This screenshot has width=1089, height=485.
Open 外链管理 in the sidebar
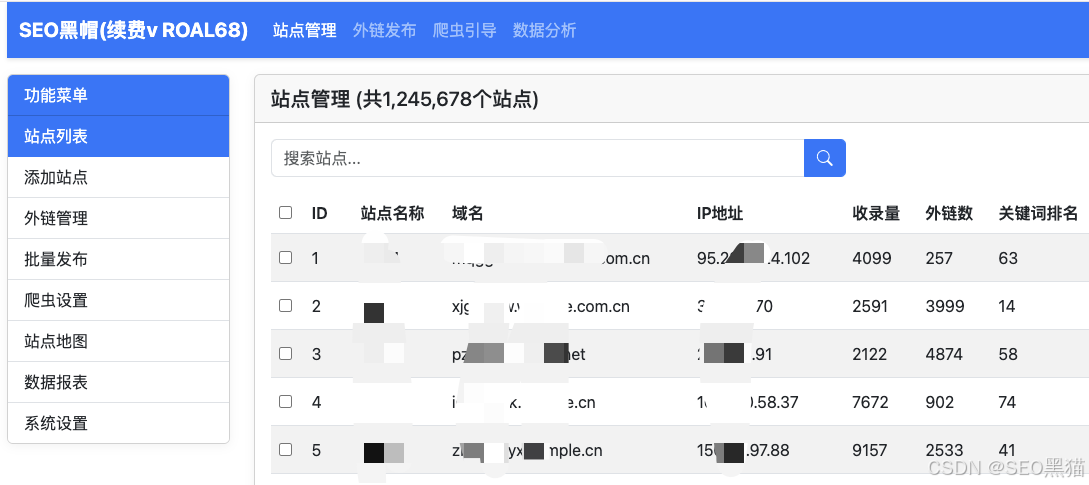pos(118,218)
